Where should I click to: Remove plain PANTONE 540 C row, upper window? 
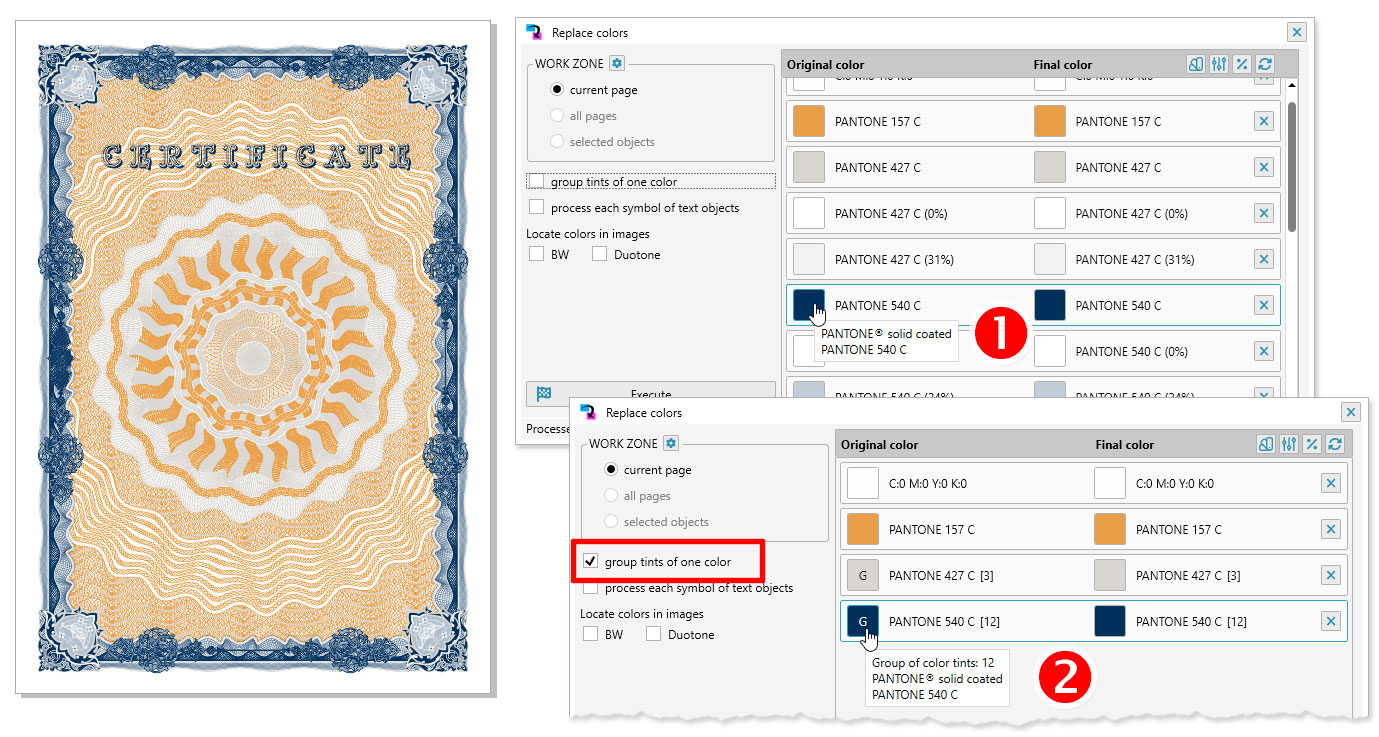point(1263,305)
